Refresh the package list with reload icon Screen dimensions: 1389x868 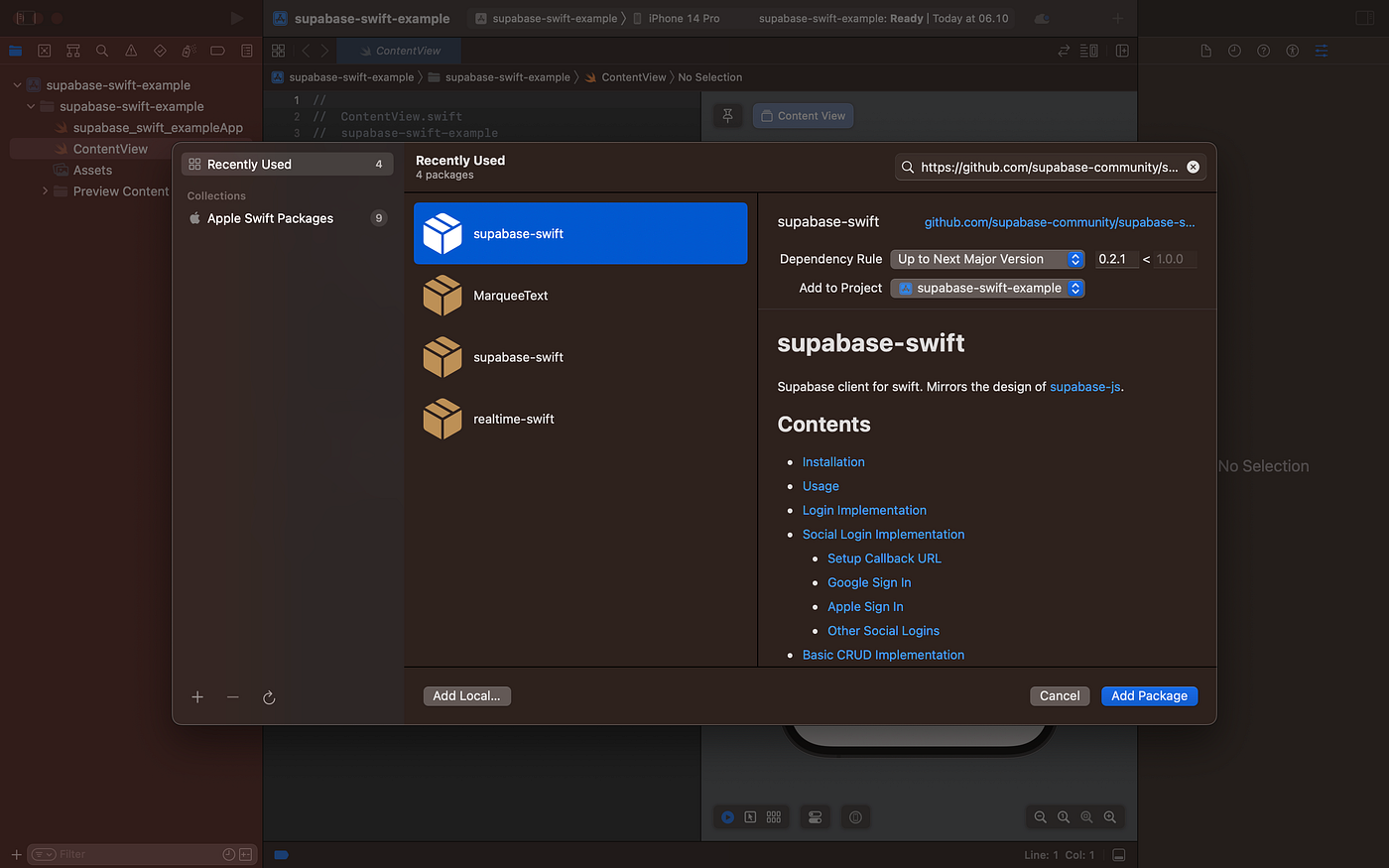[x=269, y=697]
